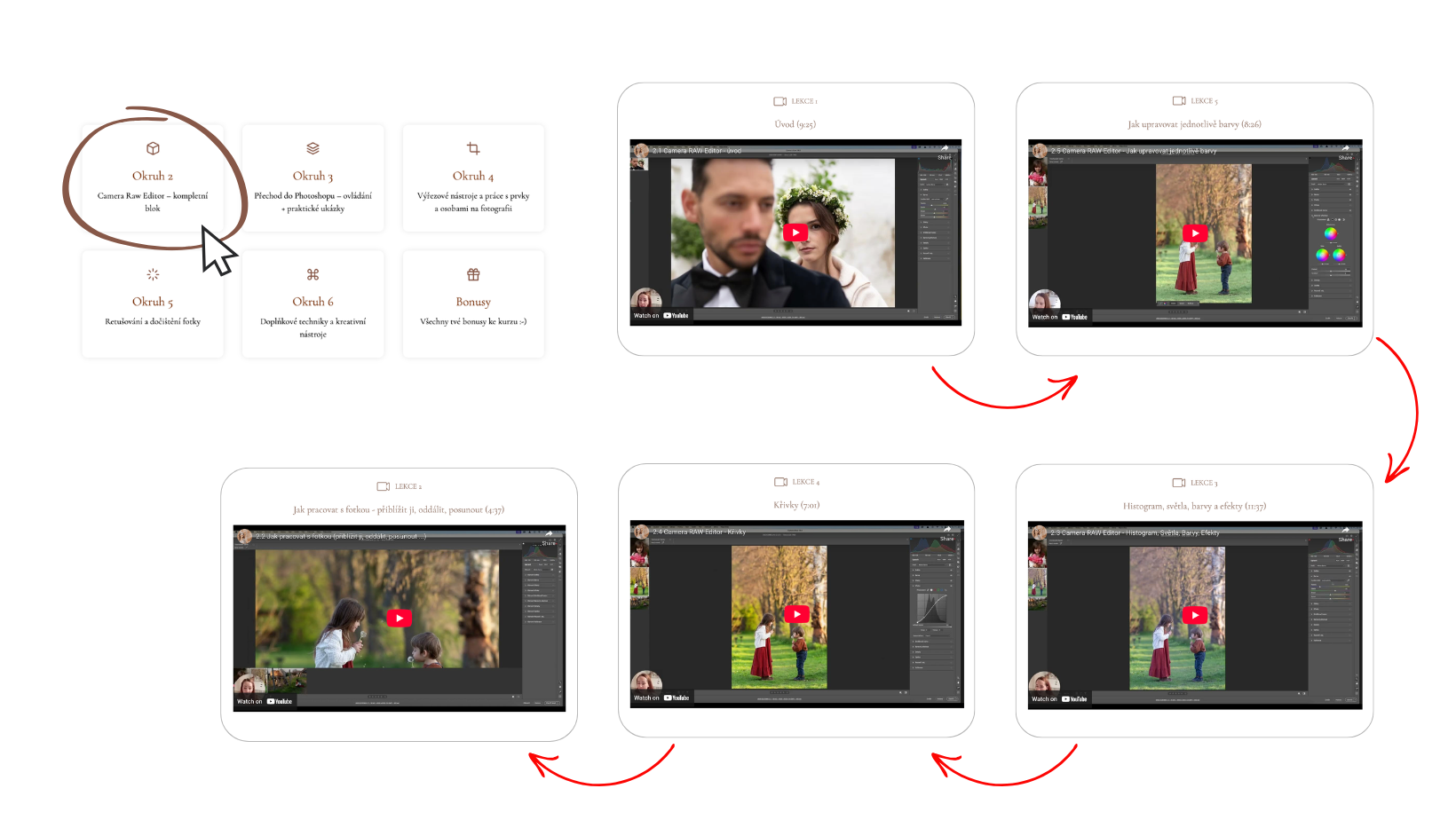This screenshot has height=820, width=1456.
Task: Click the command icon above Okruh 6
Action: click(x=313, y=274)
